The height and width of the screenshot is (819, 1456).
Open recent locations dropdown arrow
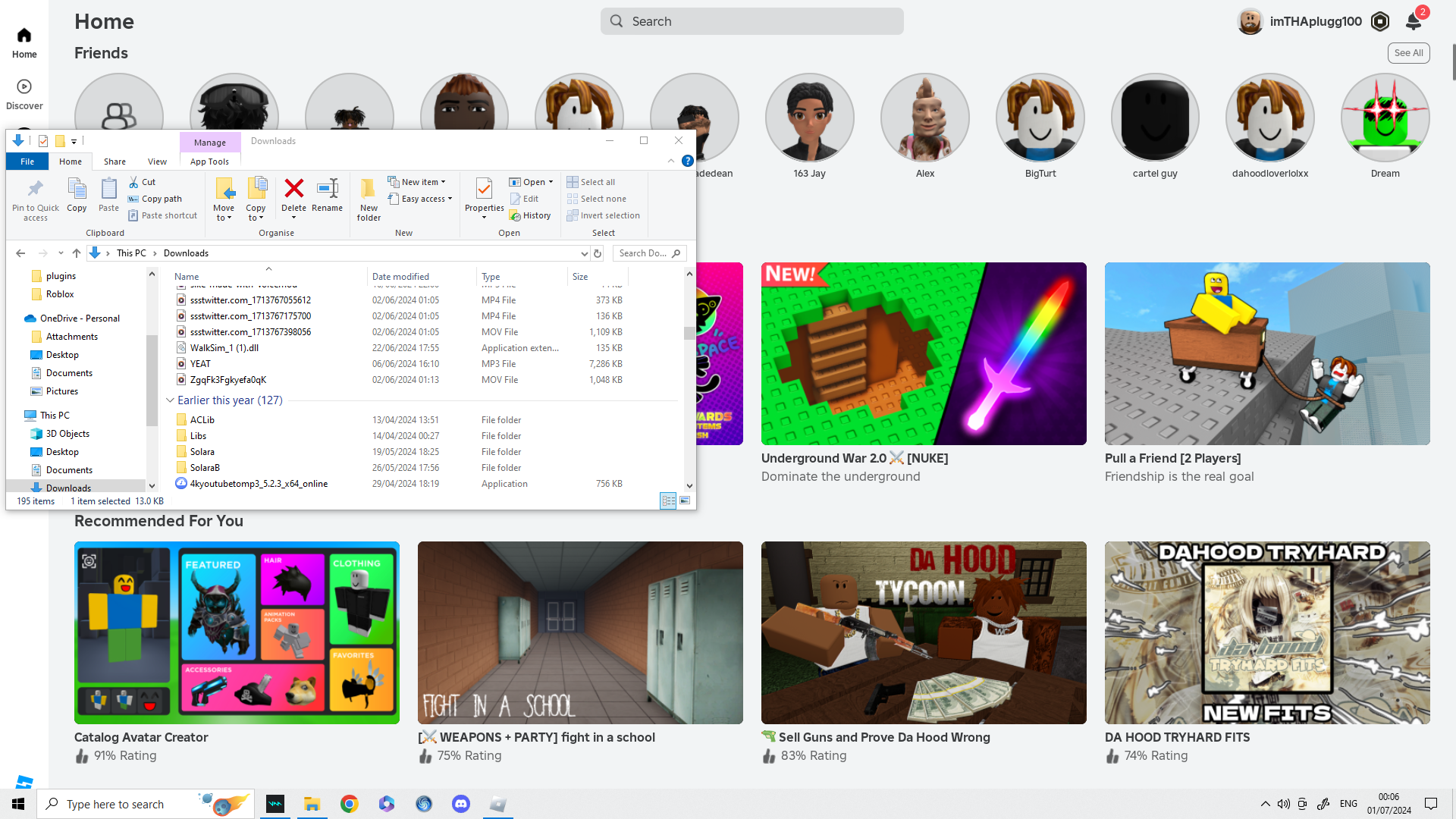click(x=61, y=253)
